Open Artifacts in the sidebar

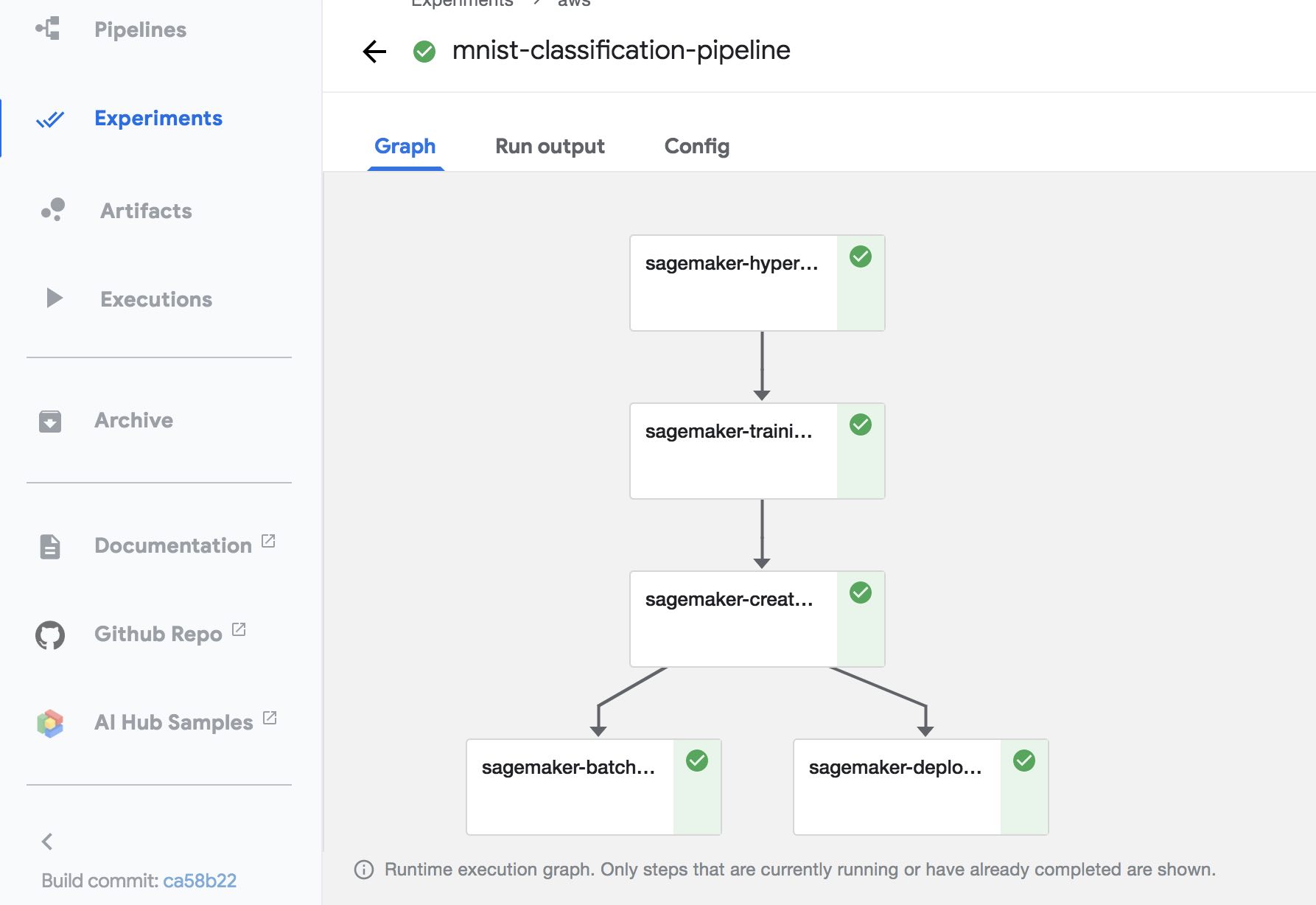[146, 211]
